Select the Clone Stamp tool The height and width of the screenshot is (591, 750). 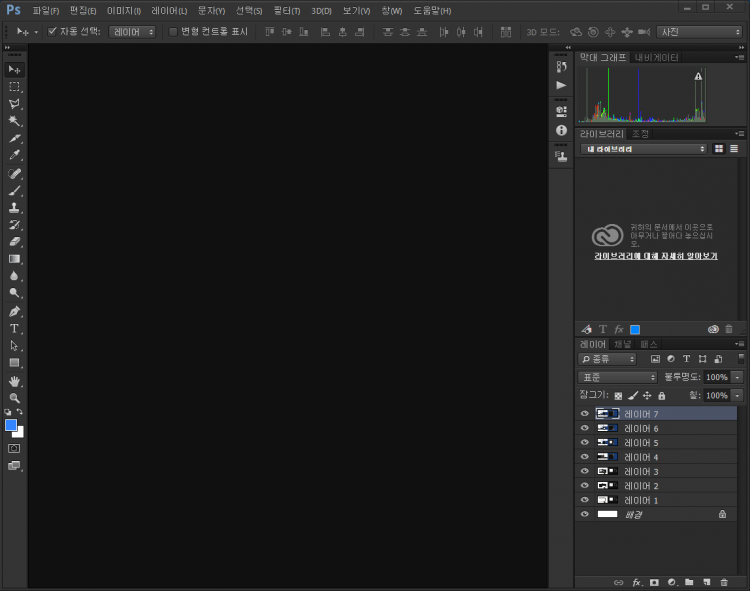coord(15,208)
